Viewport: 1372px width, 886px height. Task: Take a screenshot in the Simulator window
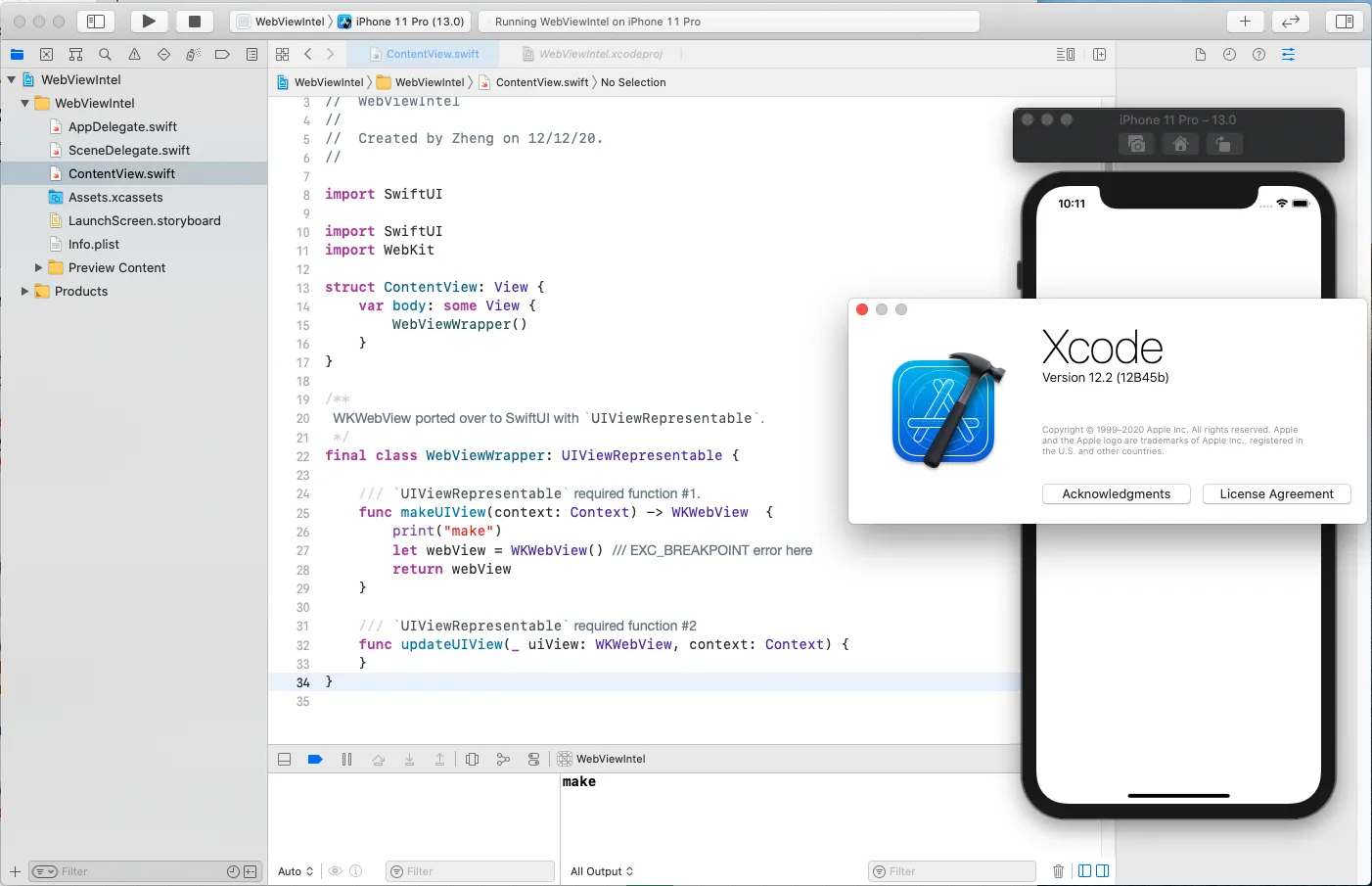pos(1136,144)
